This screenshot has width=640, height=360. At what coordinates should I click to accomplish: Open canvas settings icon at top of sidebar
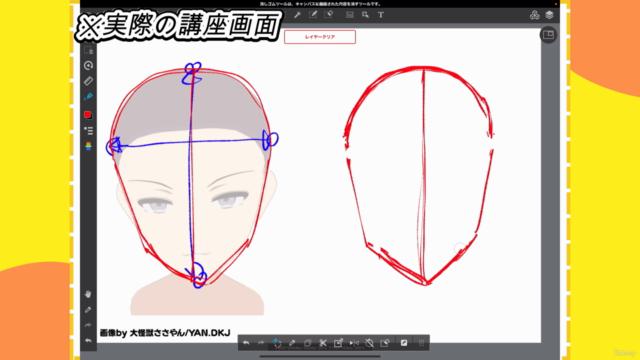click(x=88, y=51)
